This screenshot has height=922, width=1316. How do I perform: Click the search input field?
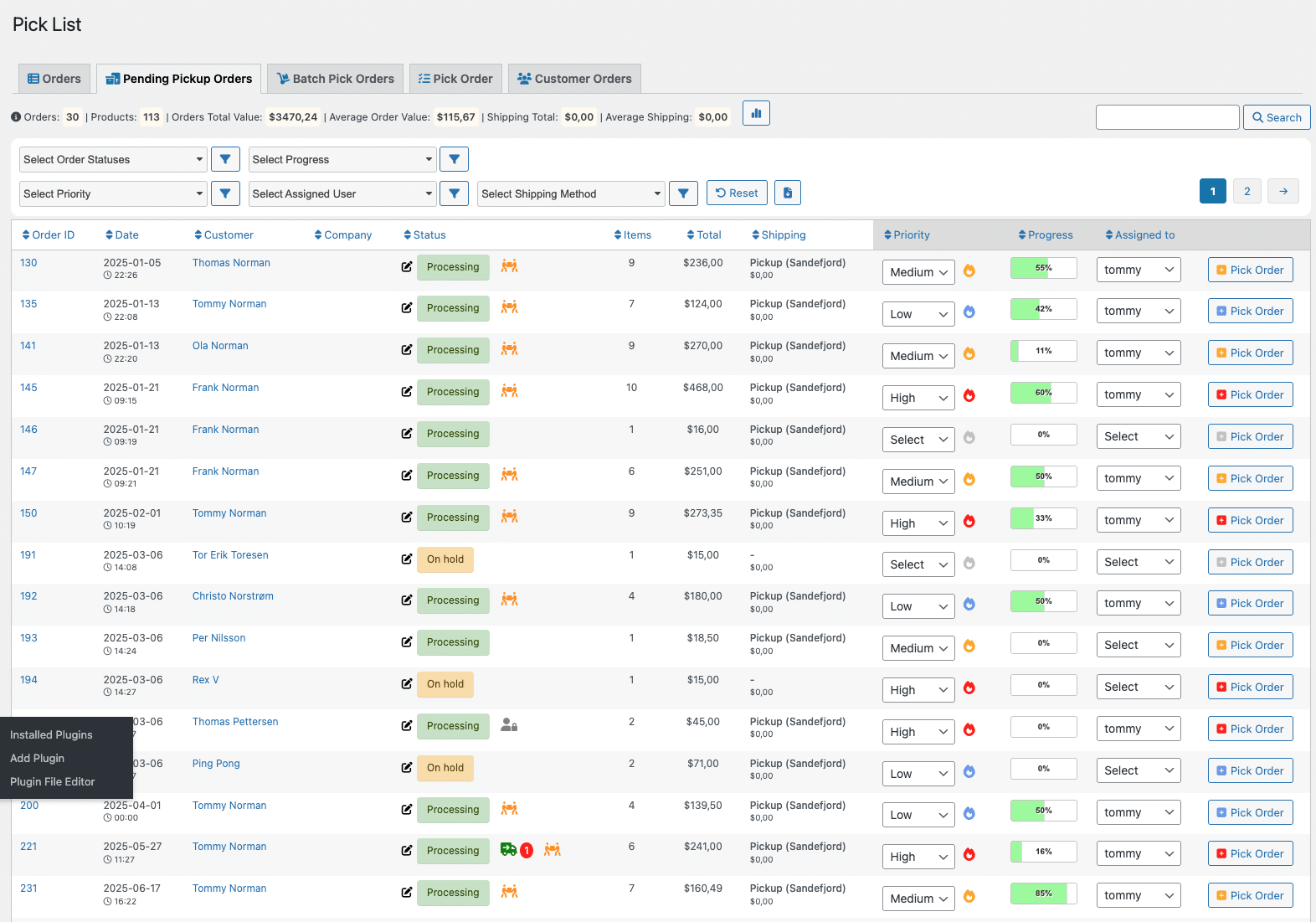pos(1167,117)
